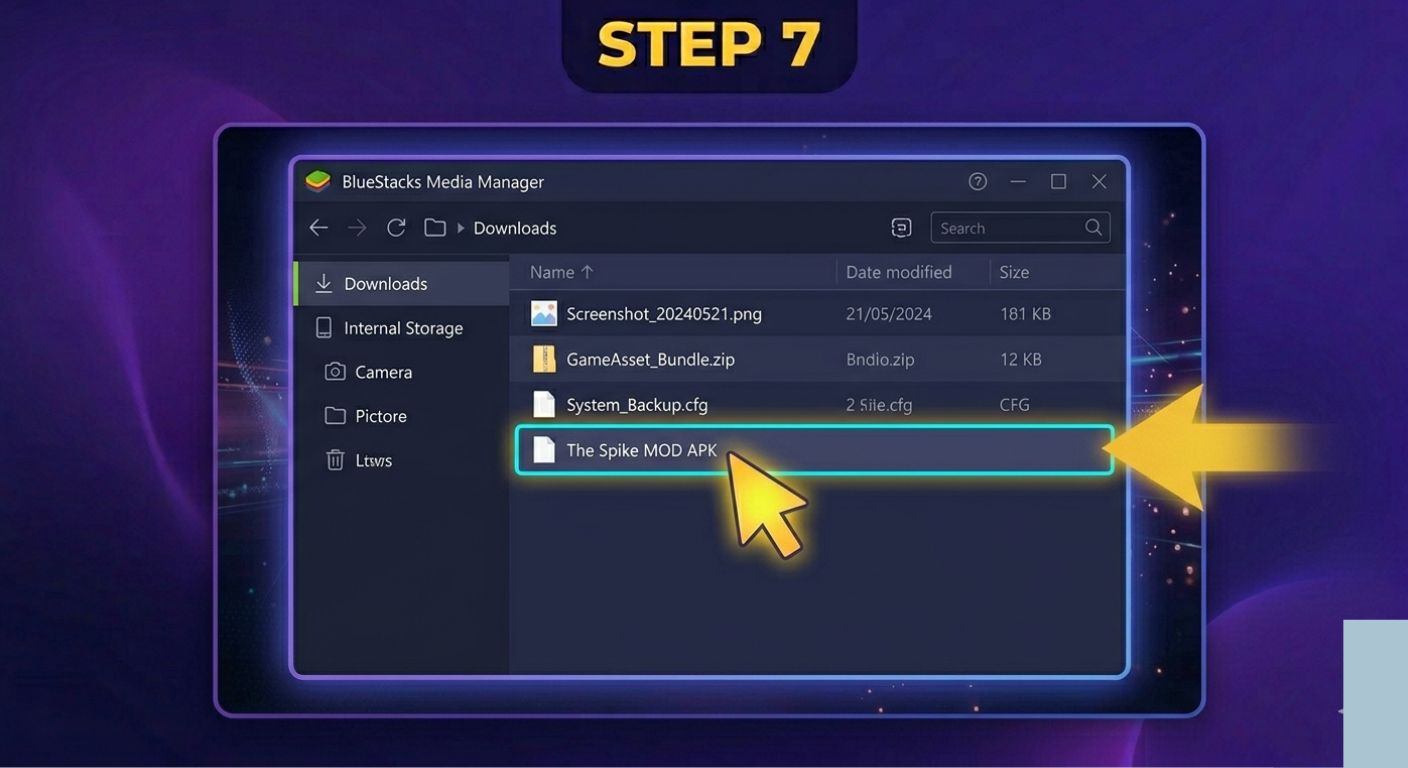This screenshot has width=1408, height=768.
Task: Open the Pictore folder label in sidebar
Action: [381, 416]
